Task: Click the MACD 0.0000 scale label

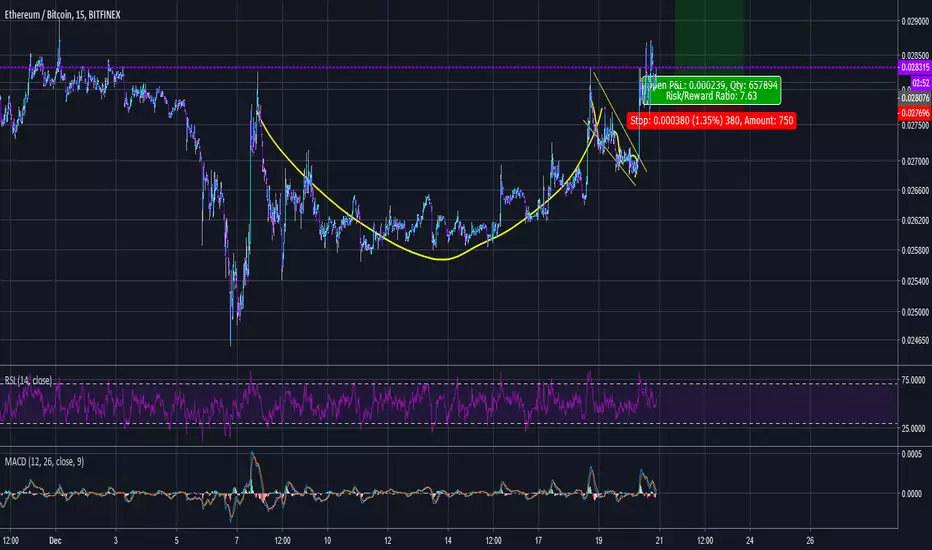Action: 912,494
